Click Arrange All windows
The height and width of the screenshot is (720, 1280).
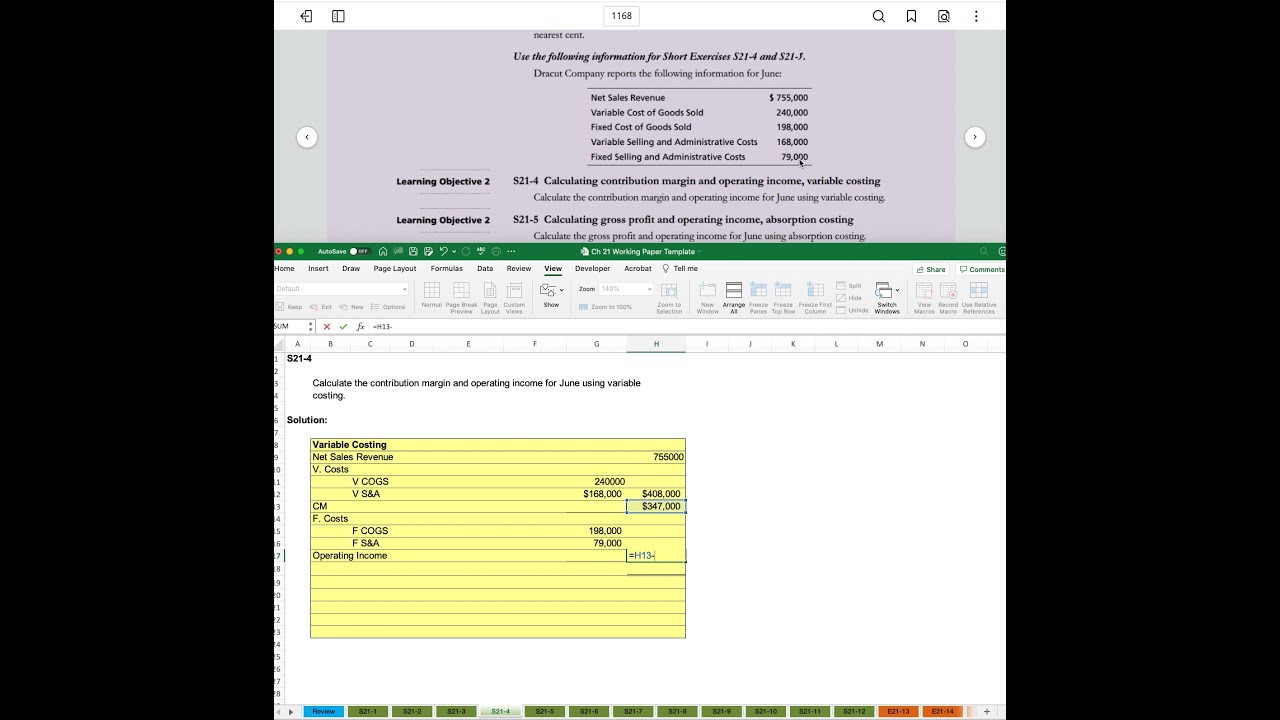[x=734, y=298]
